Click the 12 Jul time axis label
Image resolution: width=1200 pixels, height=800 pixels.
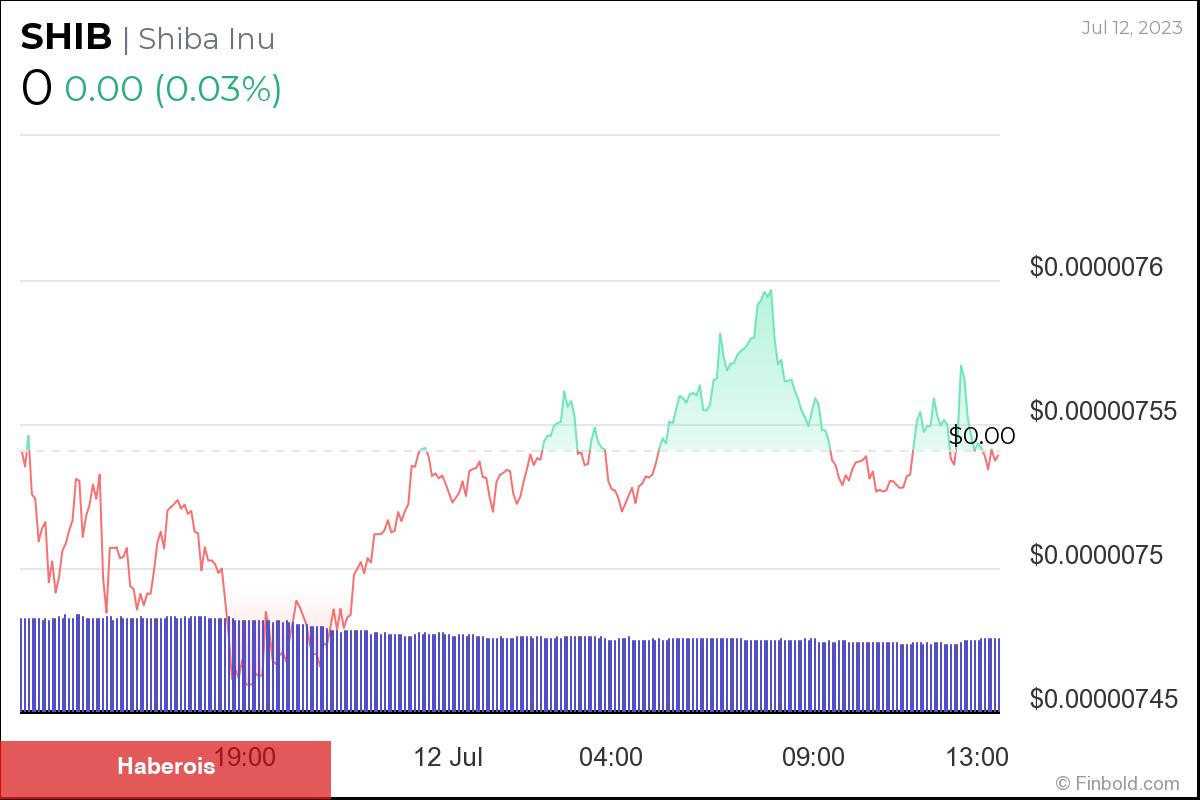coord(448,757)
